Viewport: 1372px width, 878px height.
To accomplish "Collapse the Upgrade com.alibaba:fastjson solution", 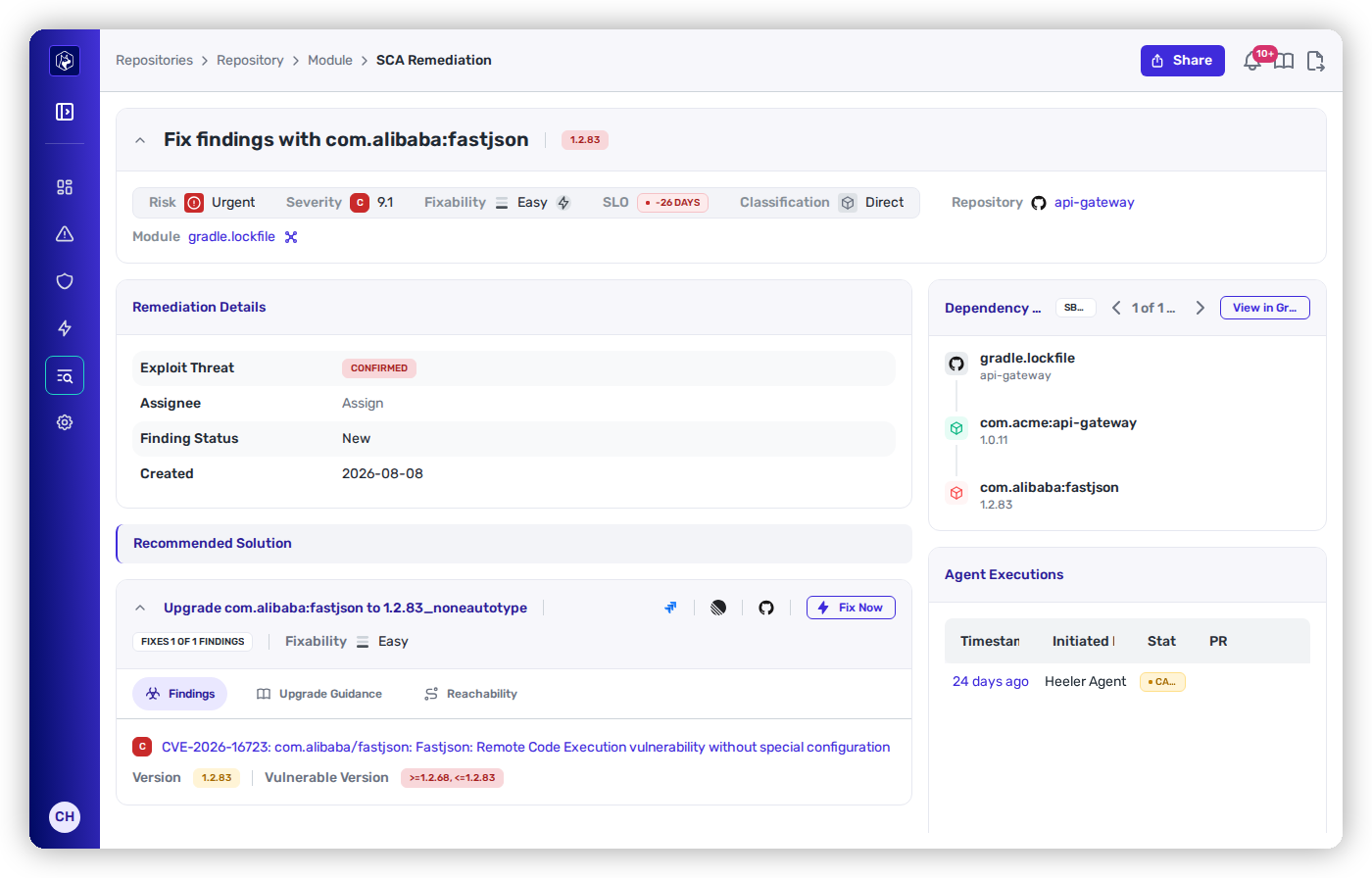I will point(140,609).
